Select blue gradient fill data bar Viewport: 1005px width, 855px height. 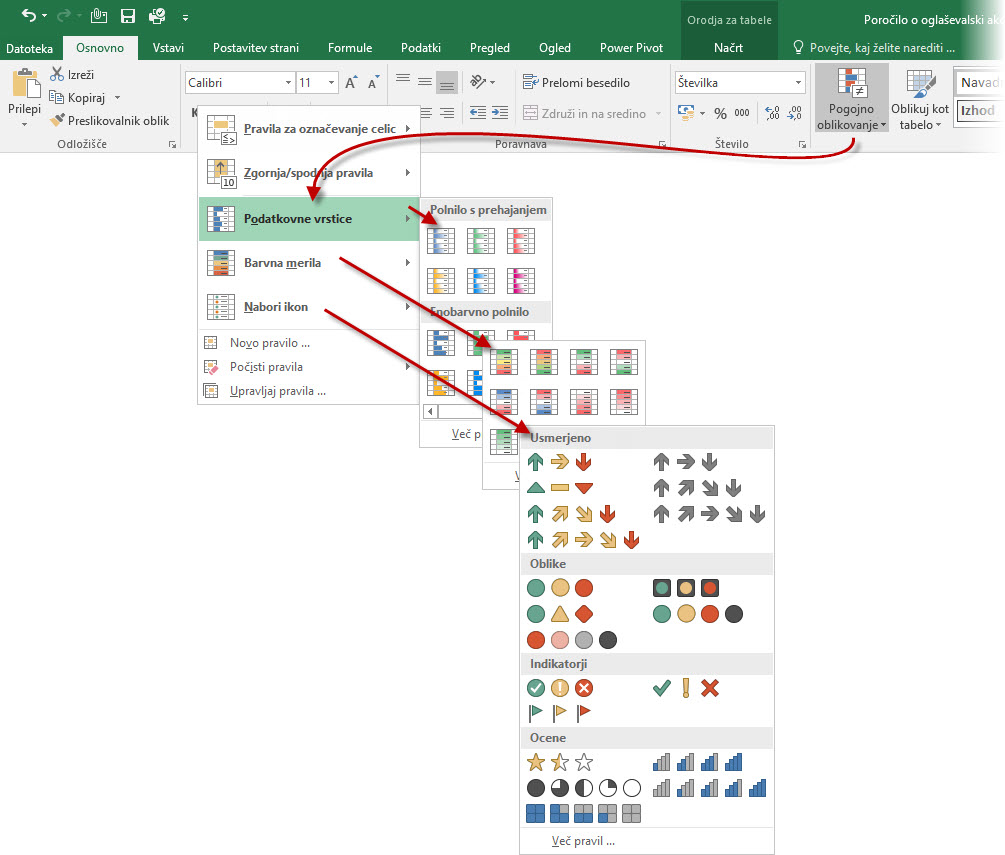pyautogui.click(x=441, y=242)
